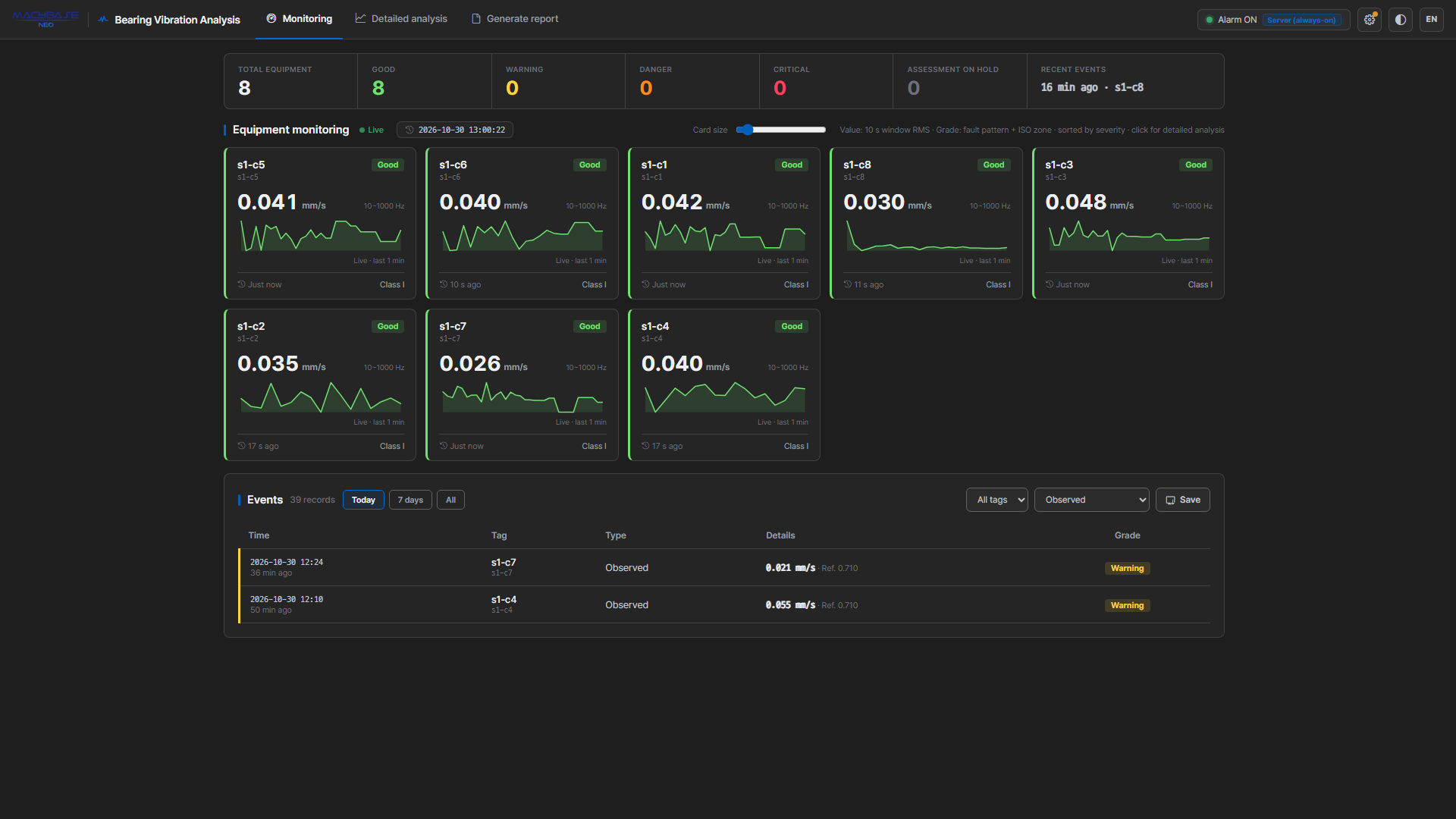Click clock icon beside '11 s ago'
The width and height of the screenshot is (1456, 819).
tap(848, 284)
